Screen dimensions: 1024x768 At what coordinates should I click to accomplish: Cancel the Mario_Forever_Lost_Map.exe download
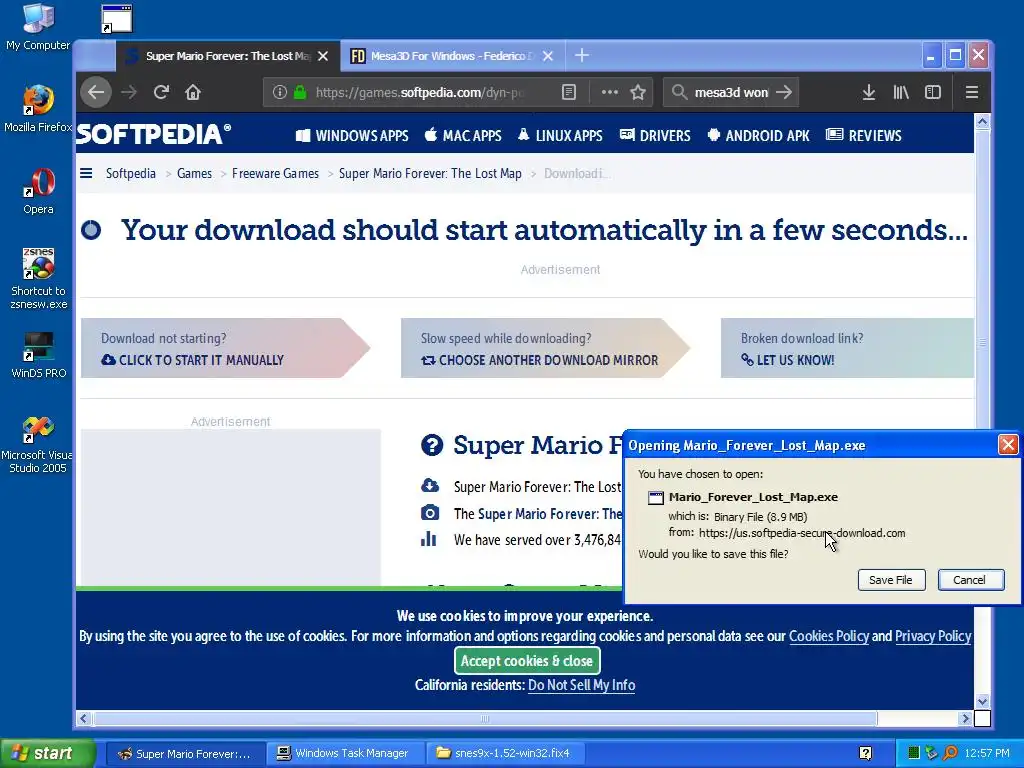(970, 580)
